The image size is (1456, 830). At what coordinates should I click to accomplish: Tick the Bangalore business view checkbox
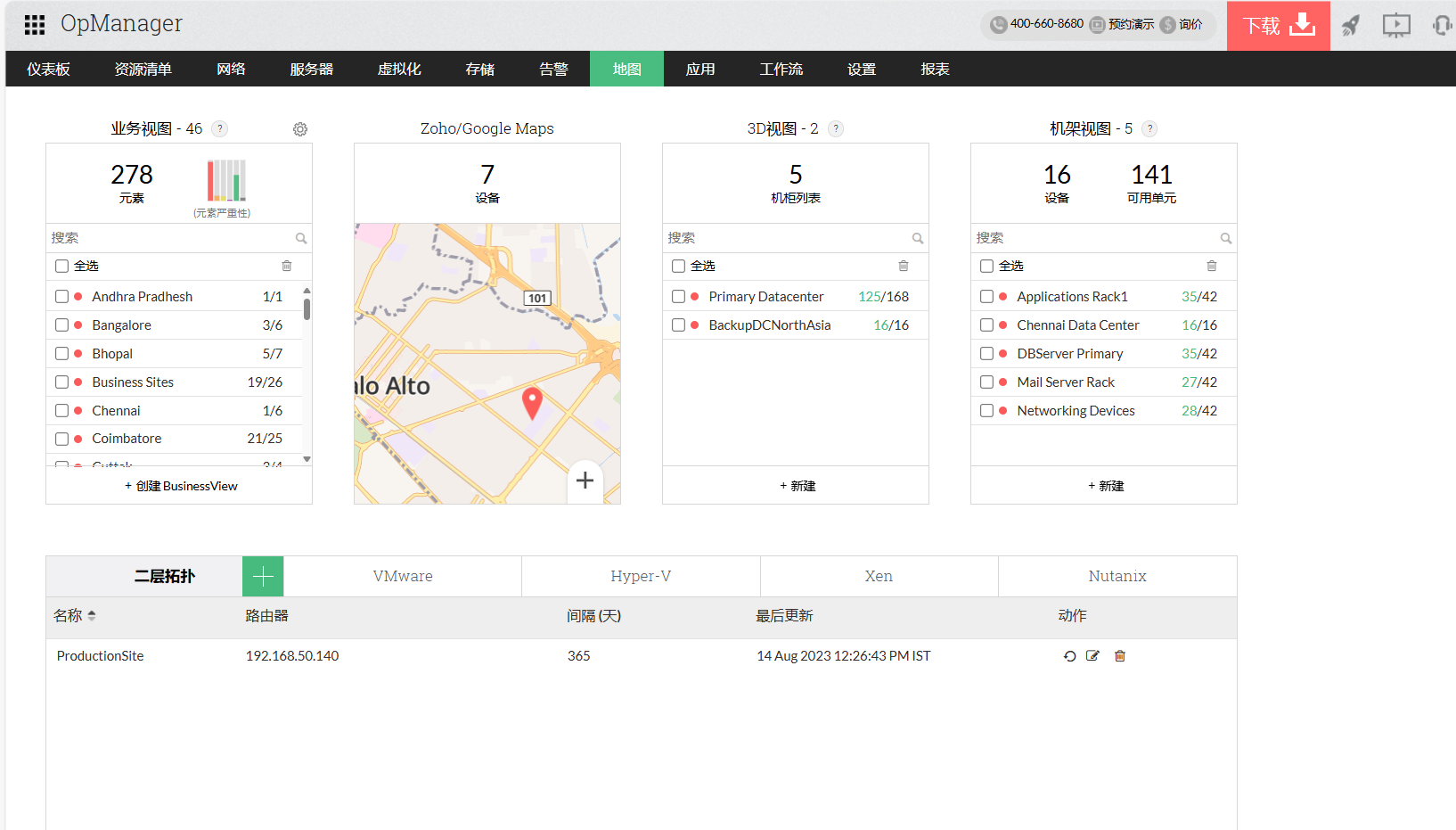click(61, 325)
